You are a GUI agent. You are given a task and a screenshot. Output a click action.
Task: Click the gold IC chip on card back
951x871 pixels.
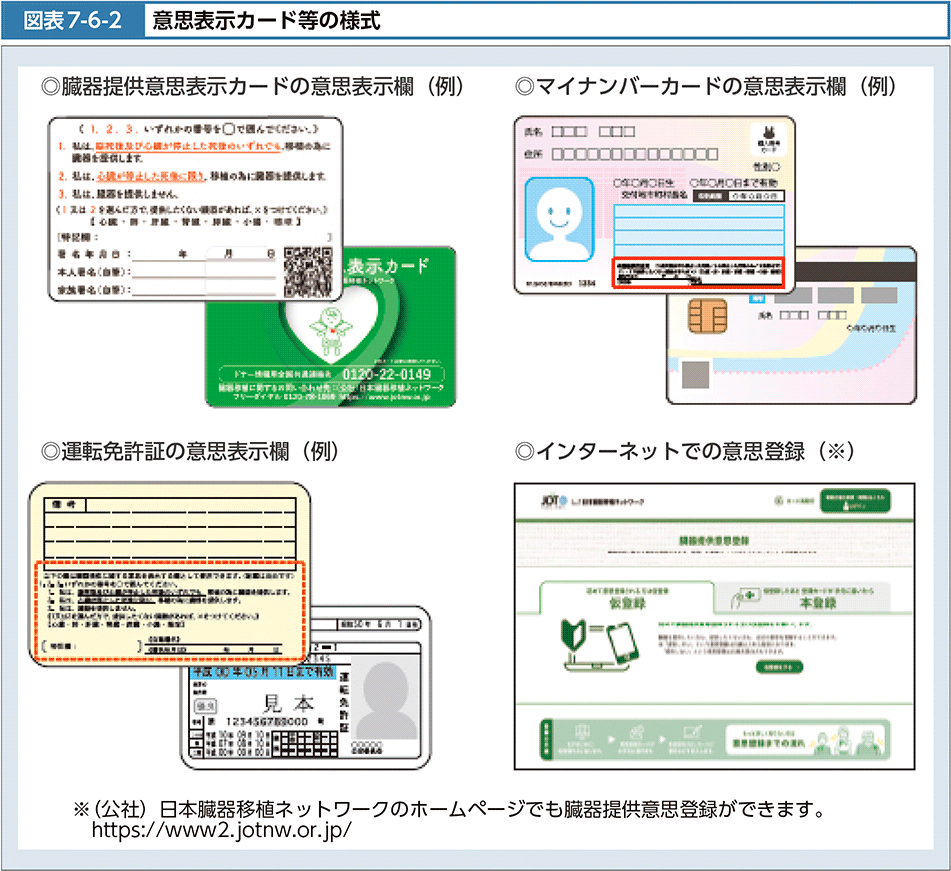click(707, 322)
